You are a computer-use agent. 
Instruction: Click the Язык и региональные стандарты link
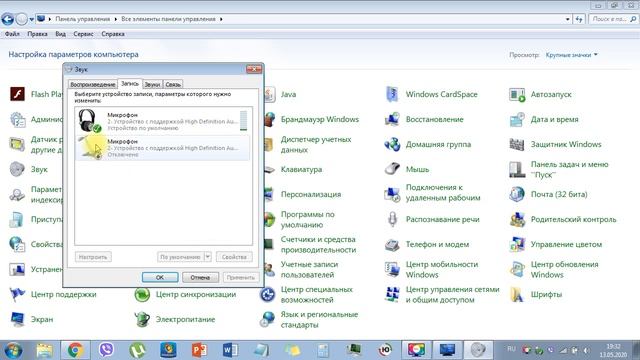pyautogui.click(x=319, y=320)
